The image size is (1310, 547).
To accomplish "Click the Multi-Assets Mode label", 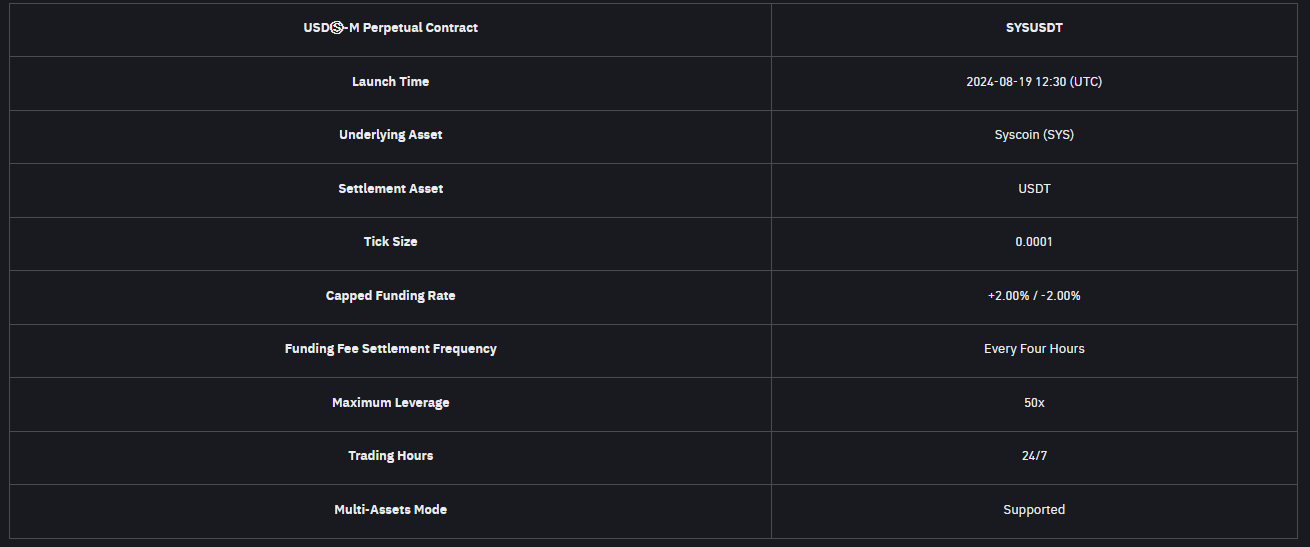I will pos(390,510).
